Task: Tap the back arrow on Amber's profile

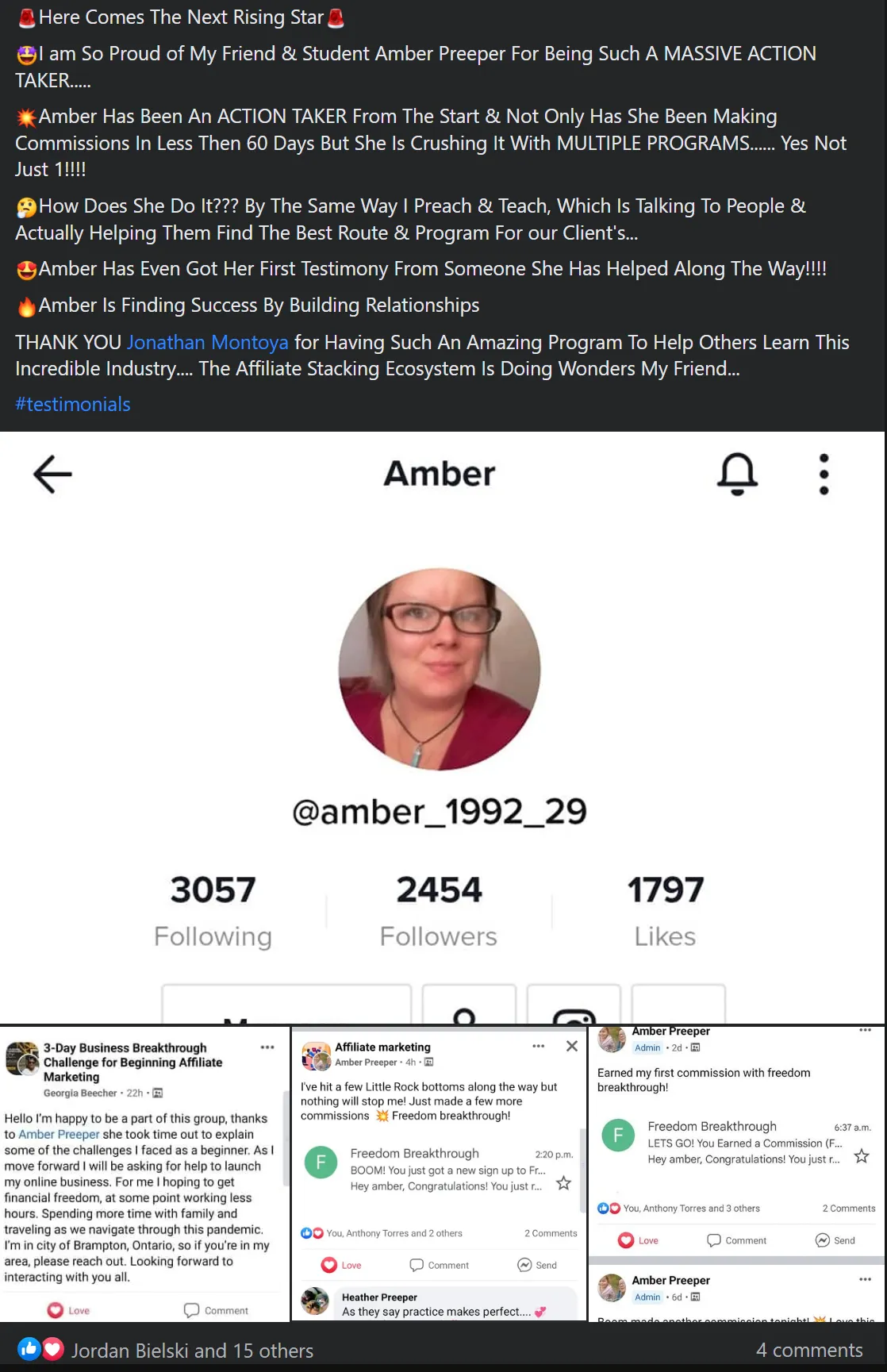Action: click(x=52, y=474)
